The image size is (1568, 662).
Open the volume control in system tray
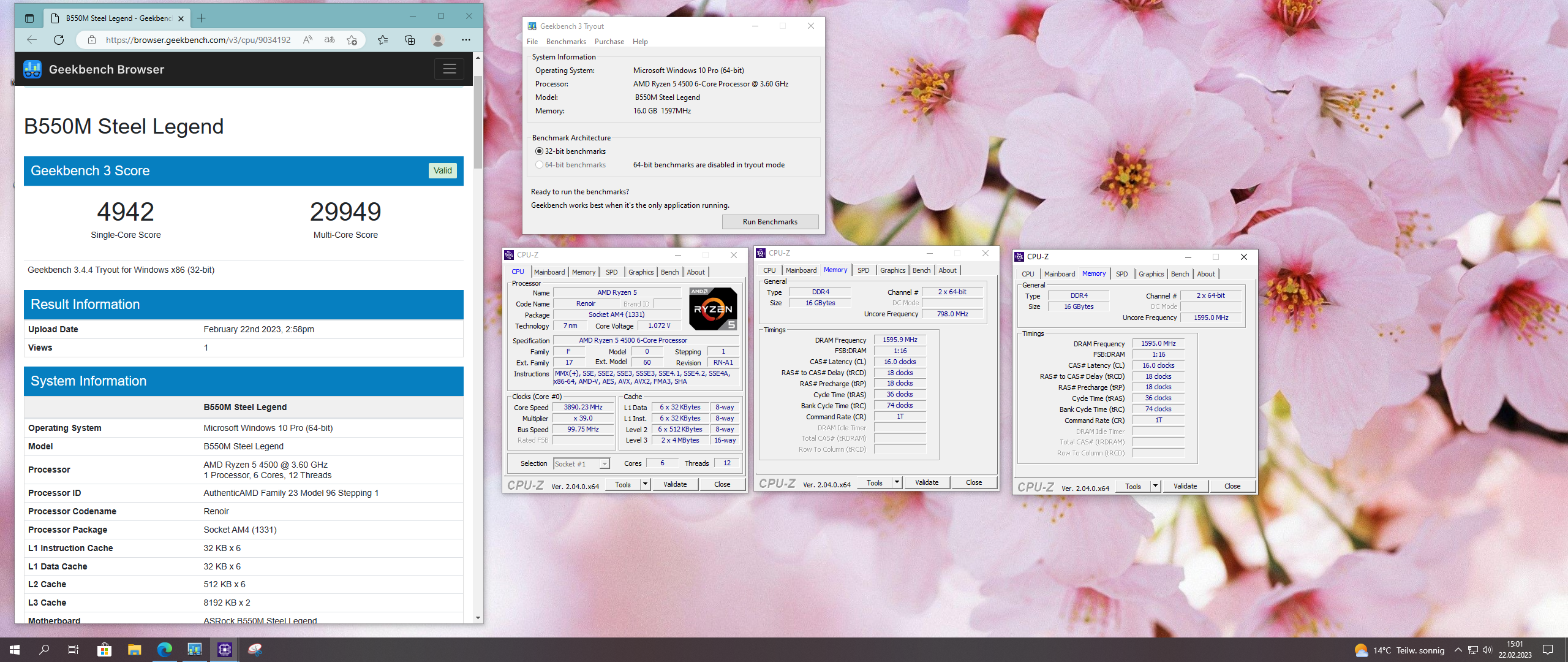(x=1487, y=650)
